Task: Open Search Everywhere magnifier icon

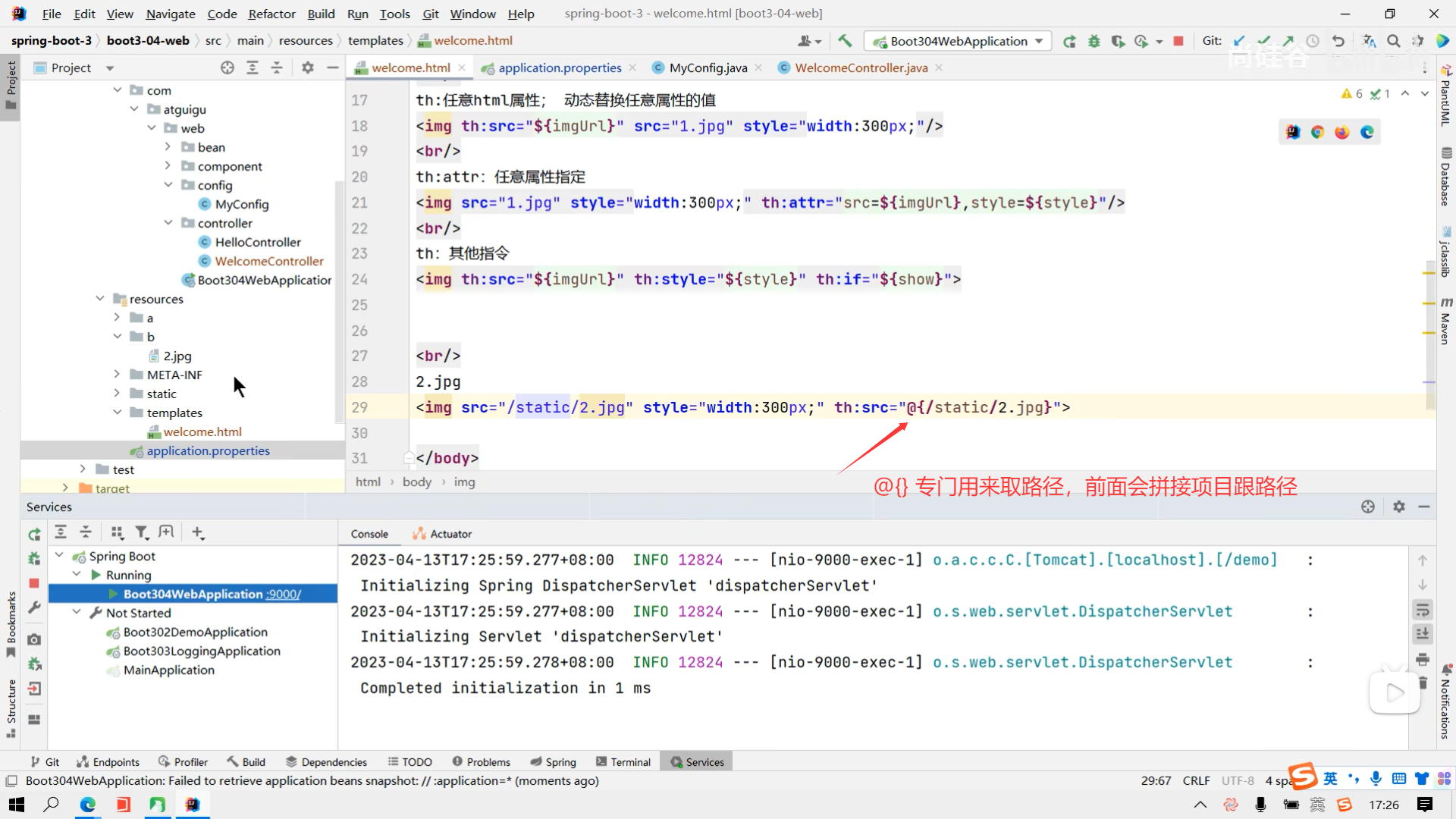Action: point(1394,41)
